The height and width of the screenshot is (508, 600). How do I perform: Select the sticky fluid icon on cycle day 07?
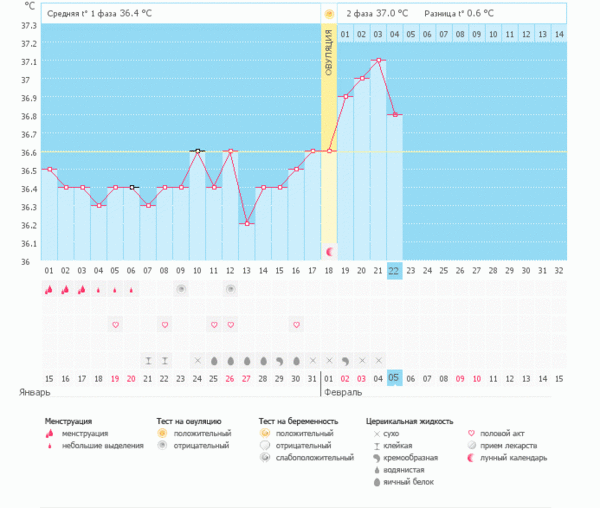(x=148, y=360)
